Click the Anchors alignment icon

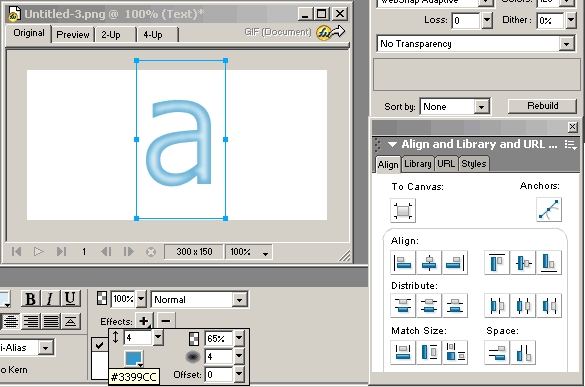[x=549, y=210]
